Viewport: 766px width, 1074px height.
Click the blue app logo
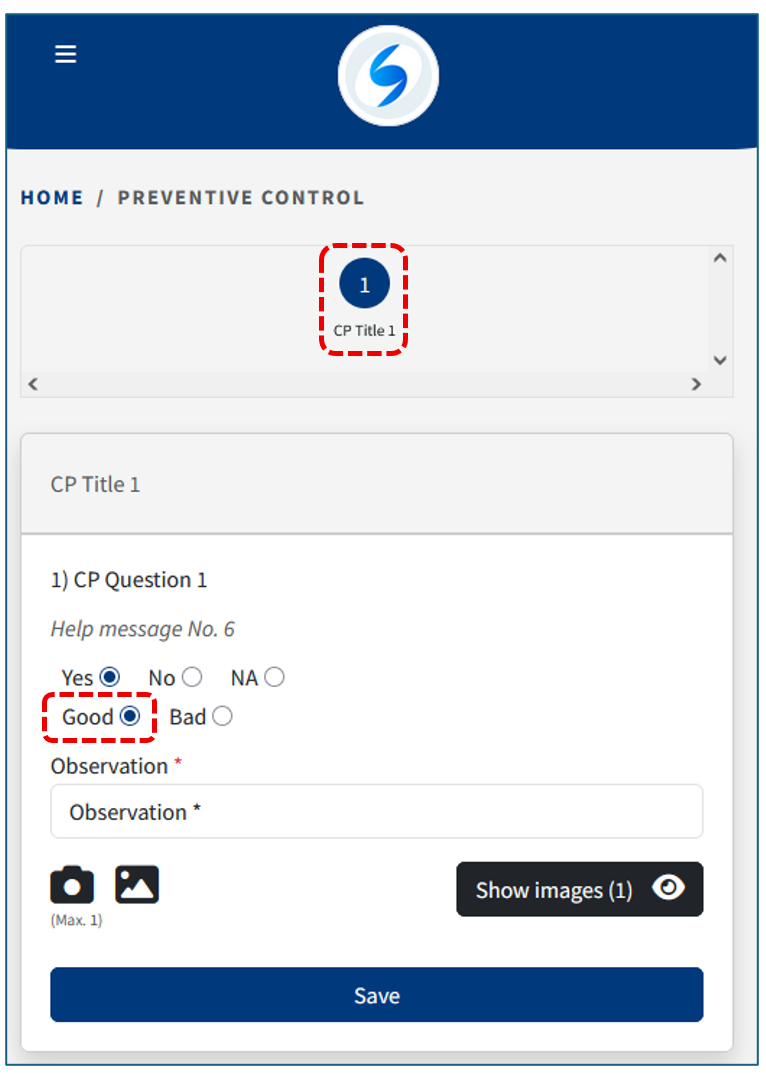[x=388, y=76]
